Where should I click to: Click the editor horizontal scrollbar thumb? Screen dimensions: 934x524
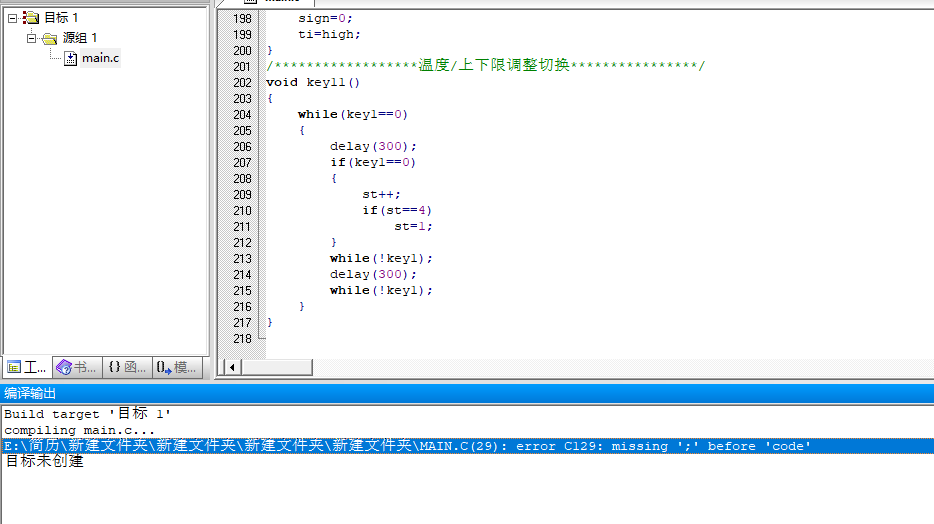tap(580, 367)
